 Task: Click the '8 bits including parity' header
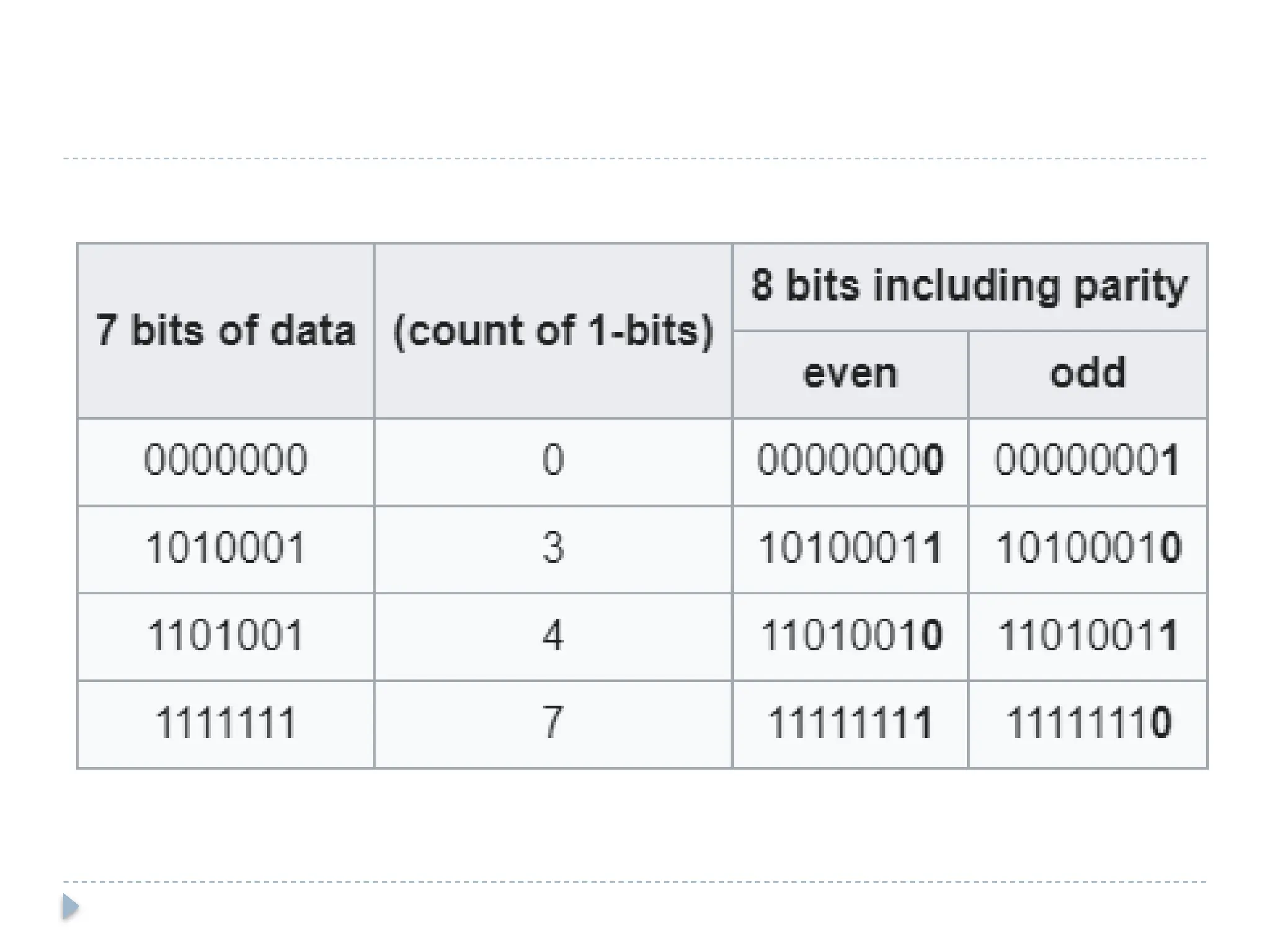pyautogui.click(x=969, y=286)
